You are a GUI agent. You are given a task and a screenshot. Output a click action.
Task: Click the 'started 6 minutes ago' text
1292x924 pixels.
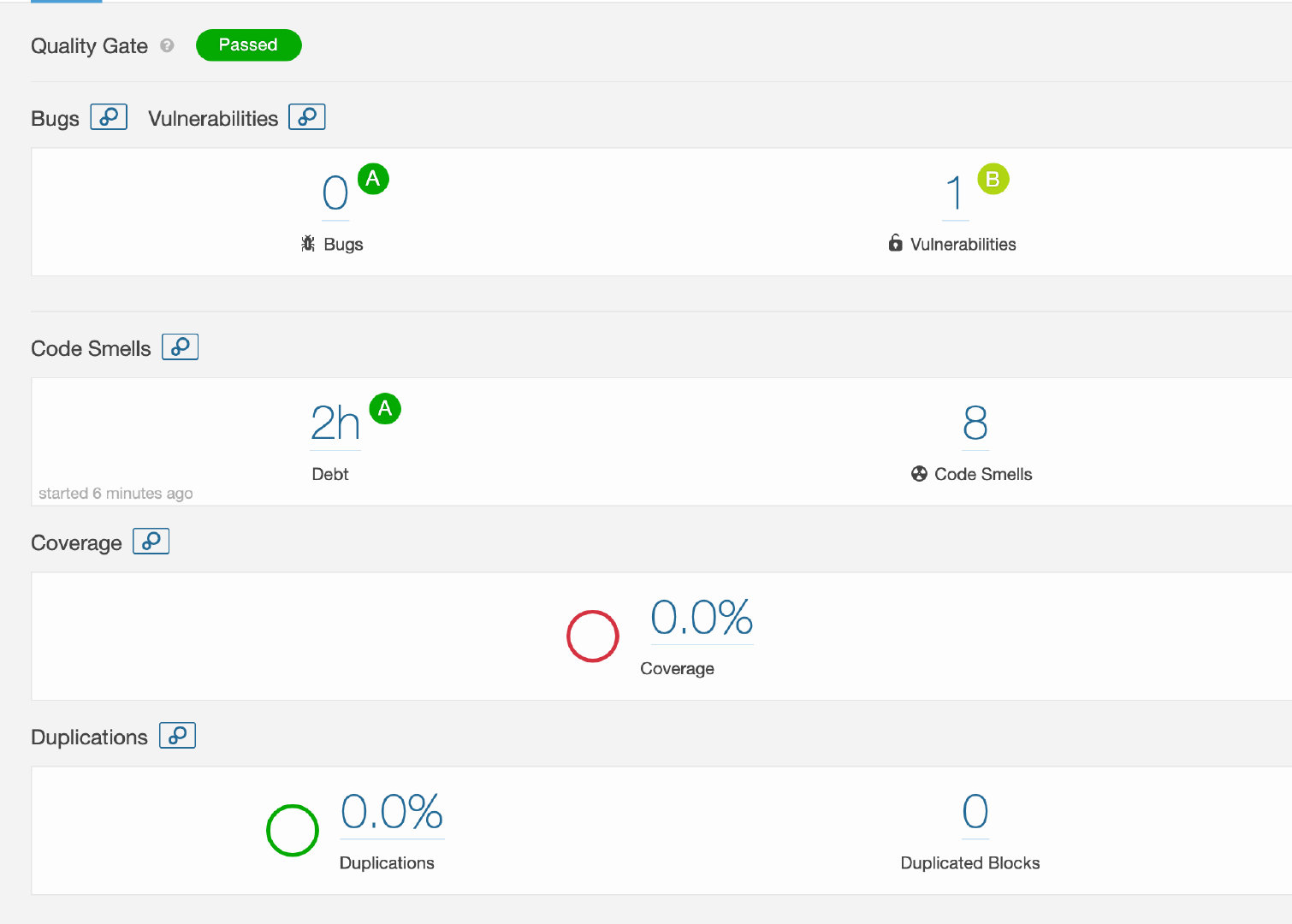click(x=116, y=494)
